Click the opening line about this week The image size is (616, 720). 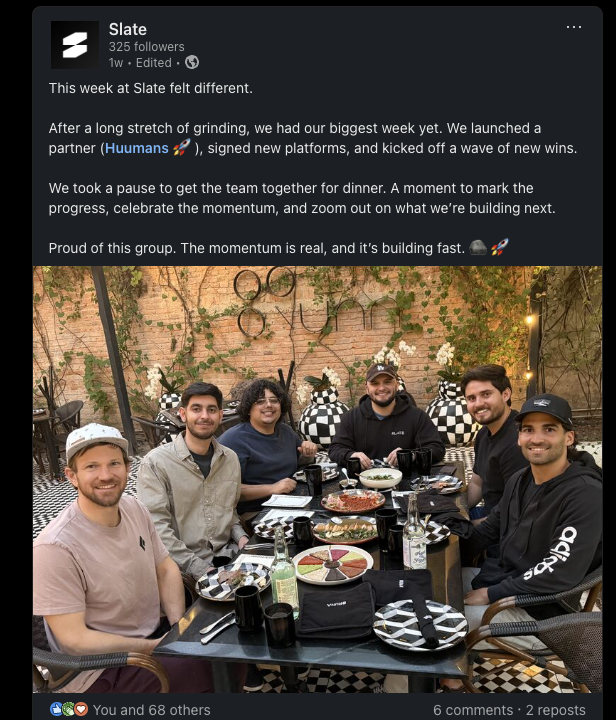tap(151, 88)
